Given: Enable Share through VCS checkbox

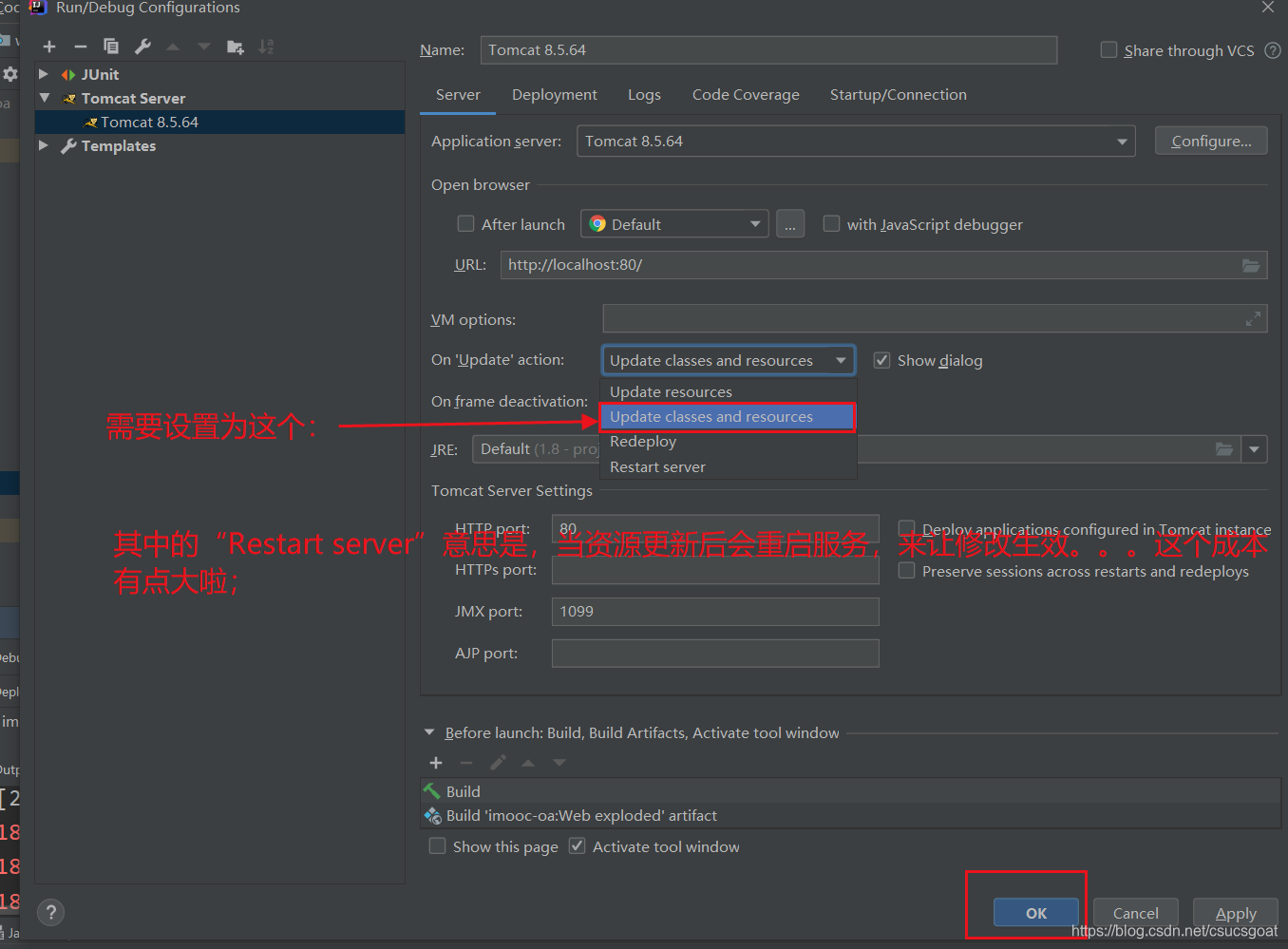Looking at the screenshot, I should pyautogui.click(x=1108, y=49).
